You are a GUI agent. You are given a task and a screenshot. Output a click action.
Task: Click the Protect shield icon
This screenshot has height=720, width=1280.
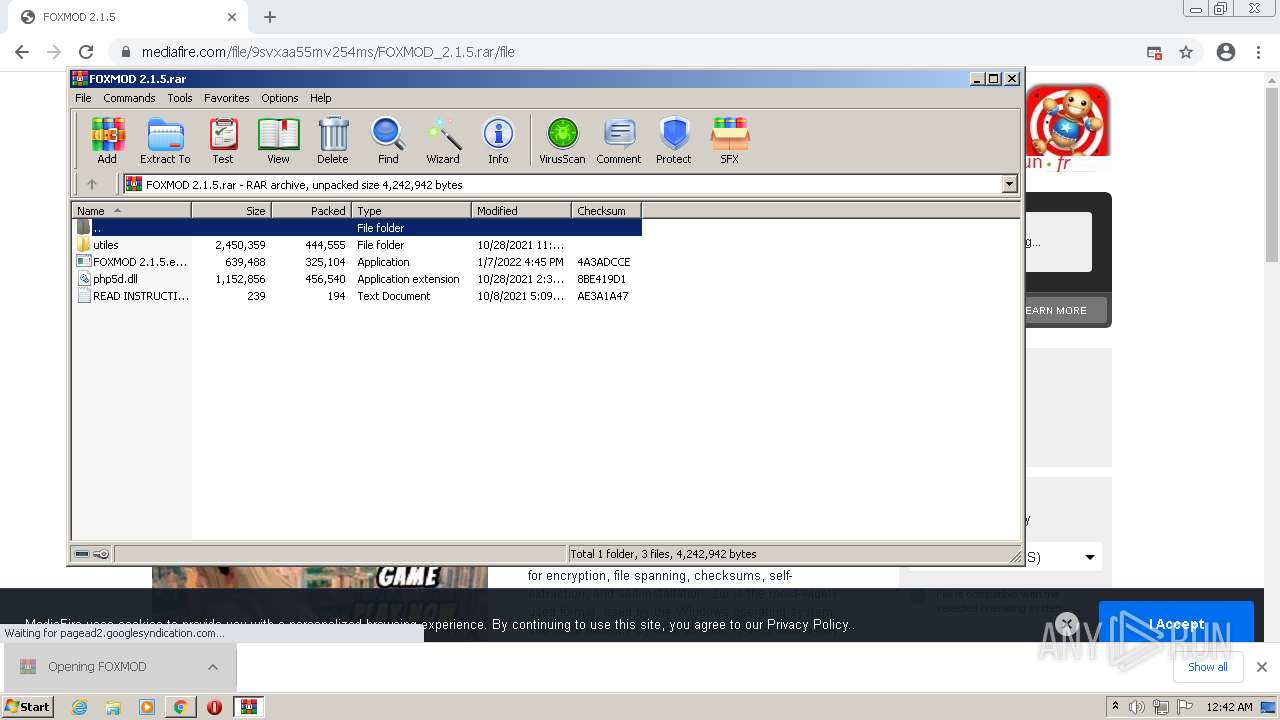pos(674,140)
